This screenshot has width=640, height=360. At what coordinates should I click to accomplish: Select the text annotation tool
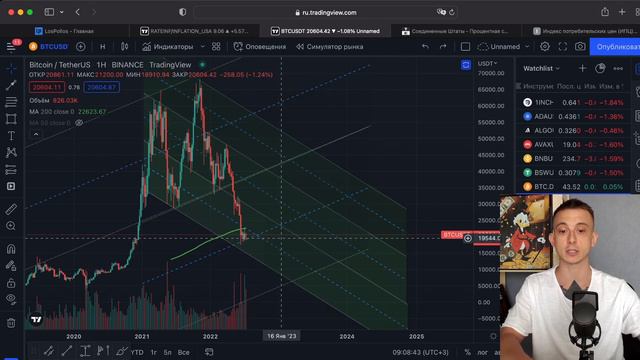pos(11,136)
